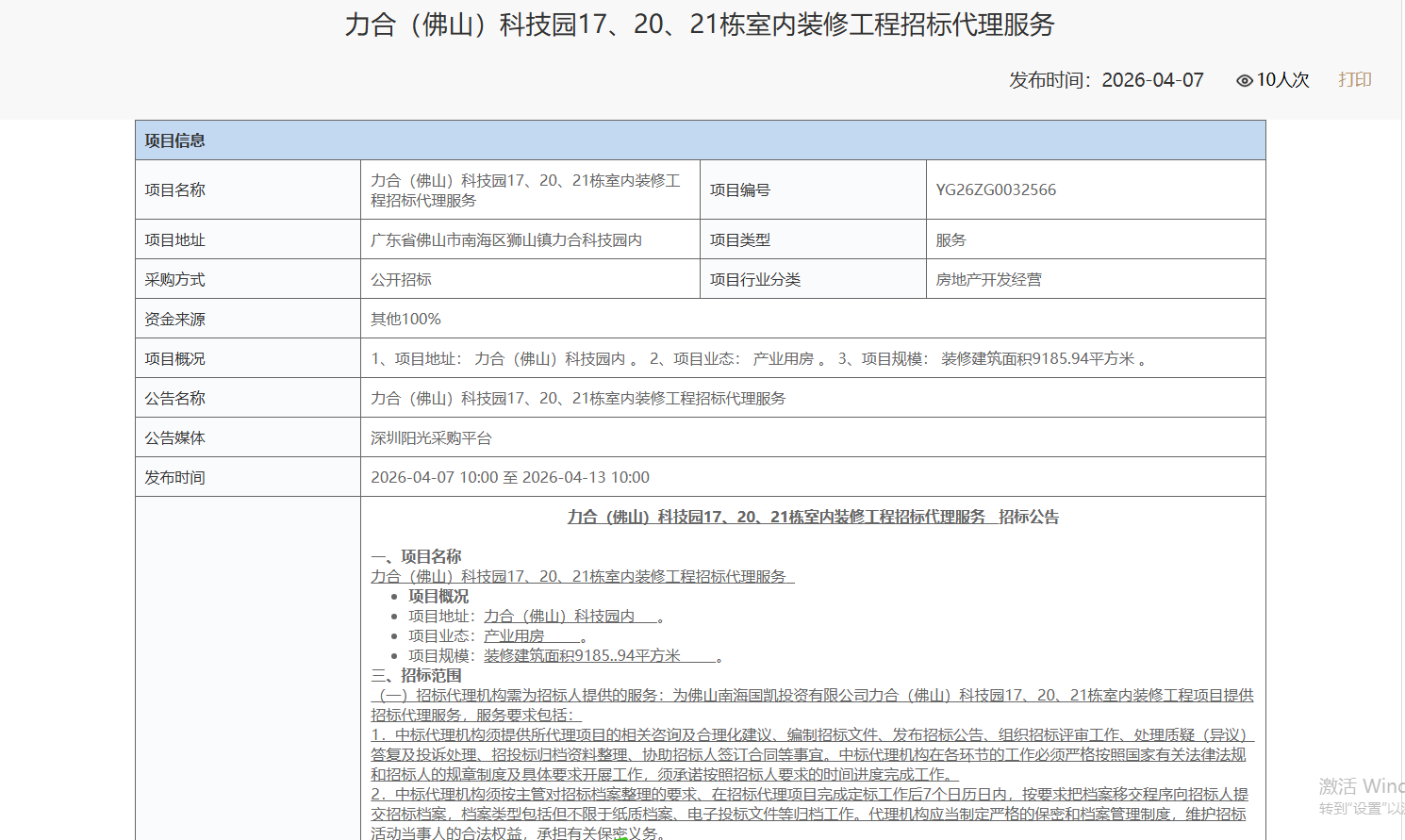Click underlined 装修建筑面积9185..94平方米 text
The image size is (1405, 840).
(582, 656)
